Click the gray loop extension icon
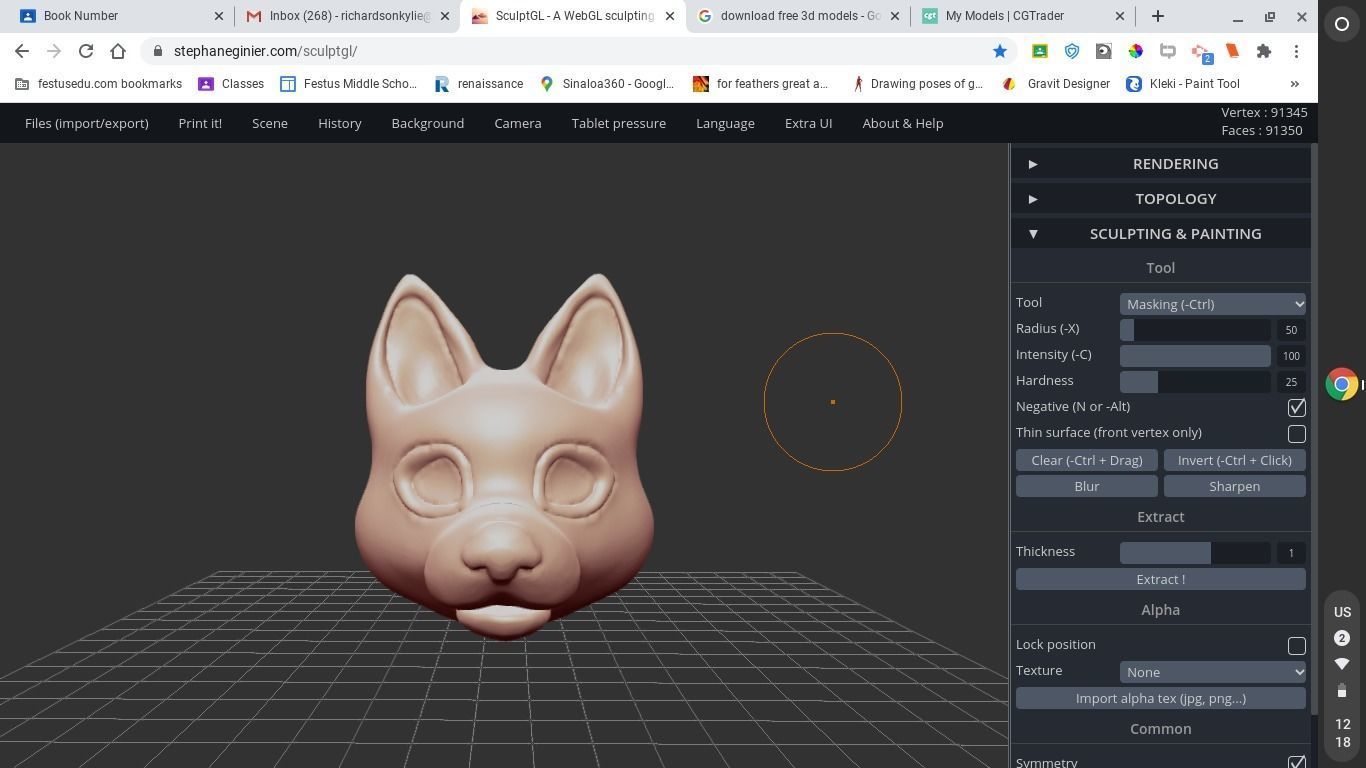This screenshot has height=768, width=1366. 1168,51
